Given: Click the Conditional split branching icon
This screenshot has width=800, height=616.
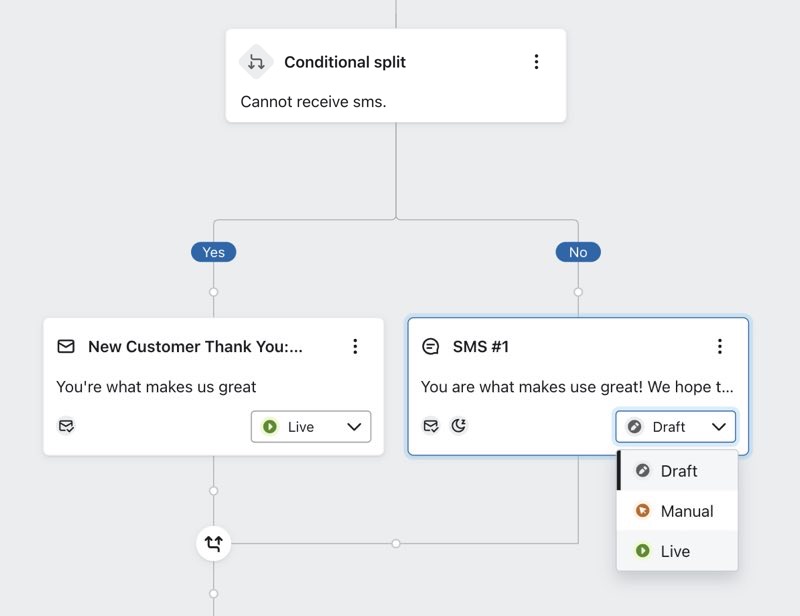Looking at the screenshot, I should [256, 61].
